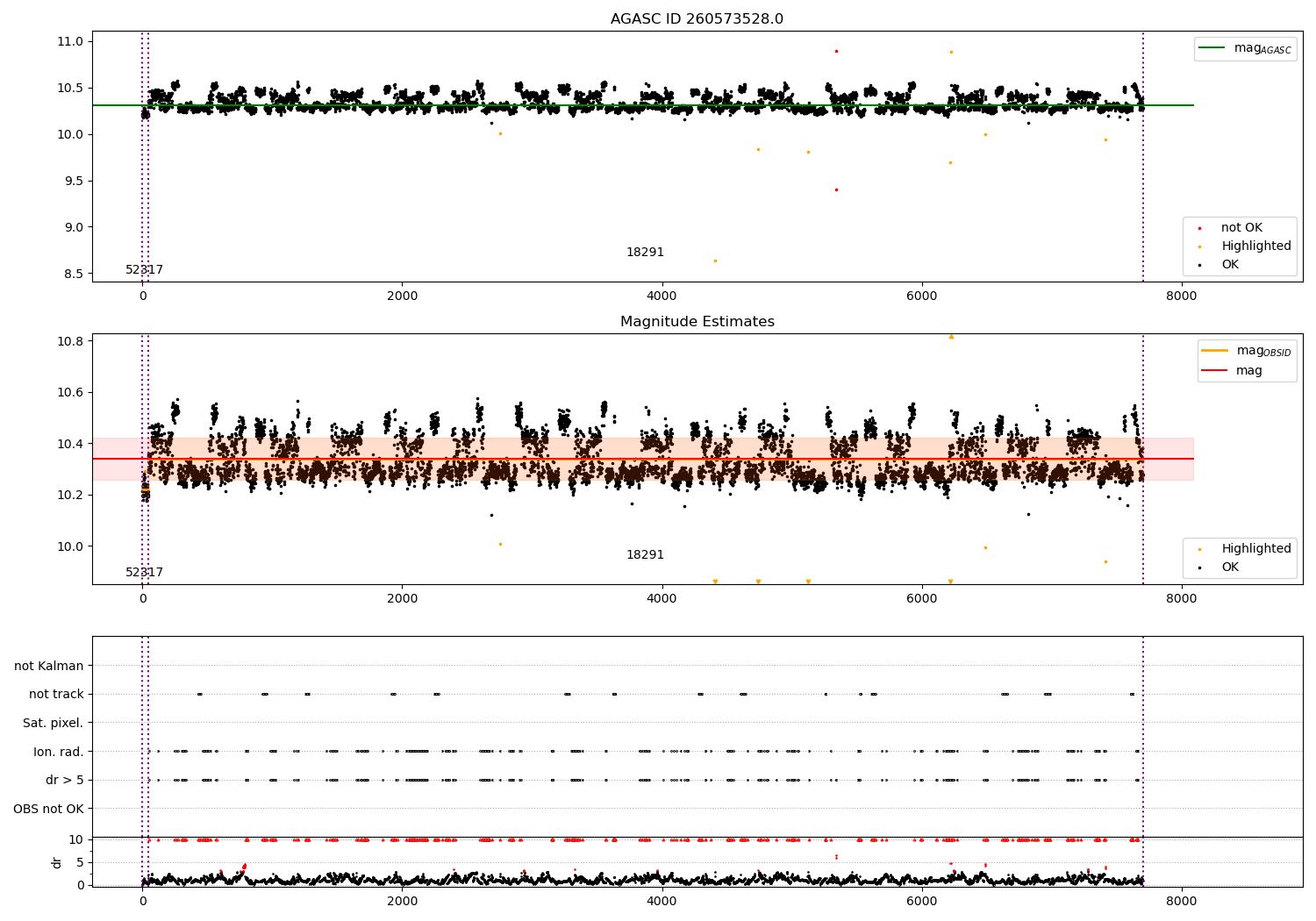Viewport: 1316px width, 921px height.
Task: Click the '10.2' y-tick on middle plot
Action: pos(70,496)
